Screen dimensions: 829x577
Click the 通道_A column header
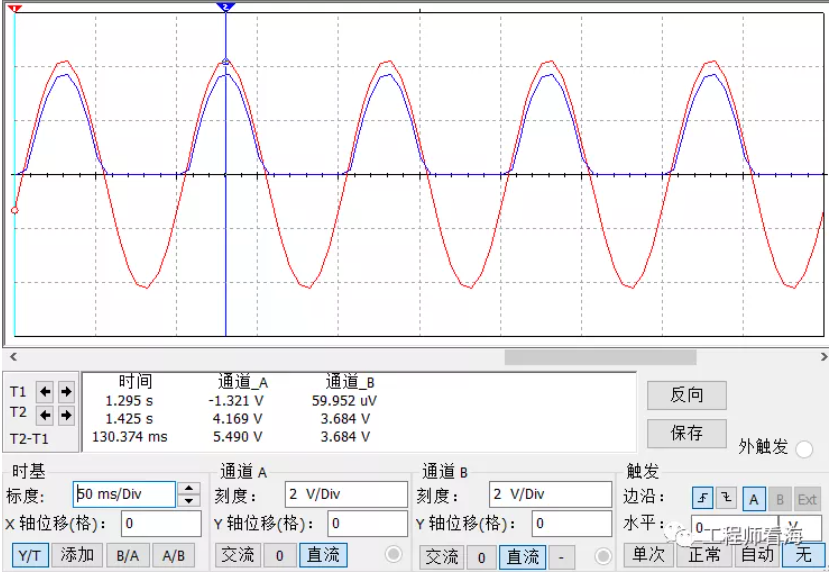coord(243,382)
